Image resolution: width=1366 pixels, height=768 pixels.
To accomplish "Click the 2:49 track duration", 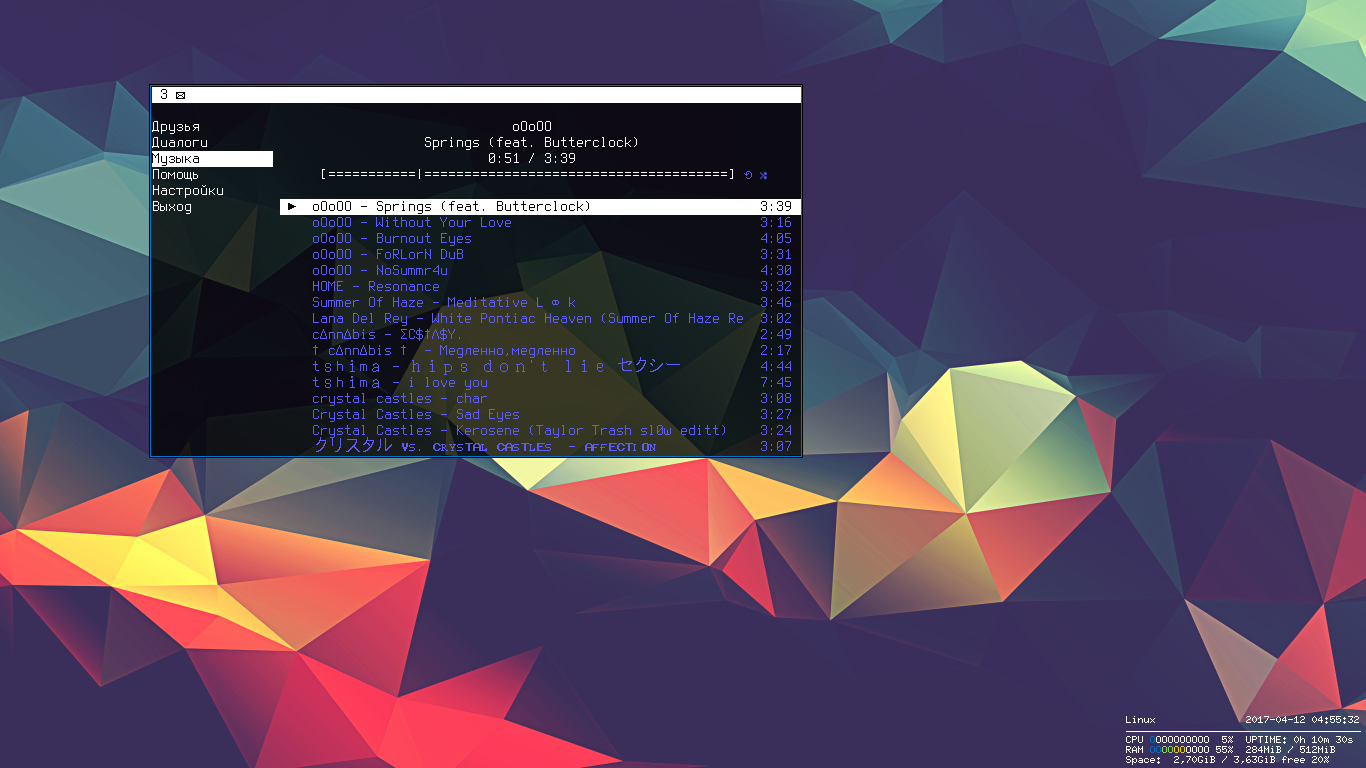I will (x=776, y=335).
